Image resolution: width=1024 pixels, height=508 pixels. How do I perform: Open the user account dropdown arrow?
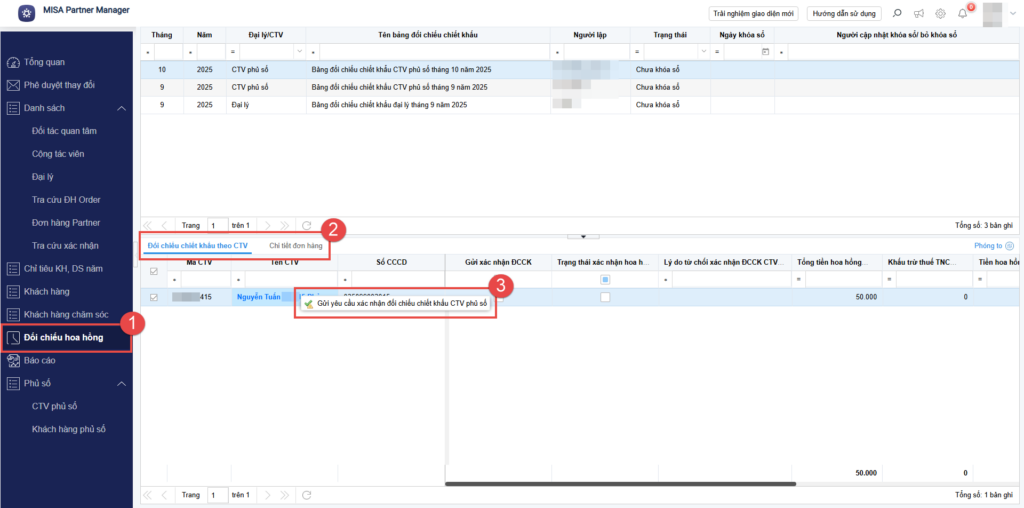[1013, 13]
